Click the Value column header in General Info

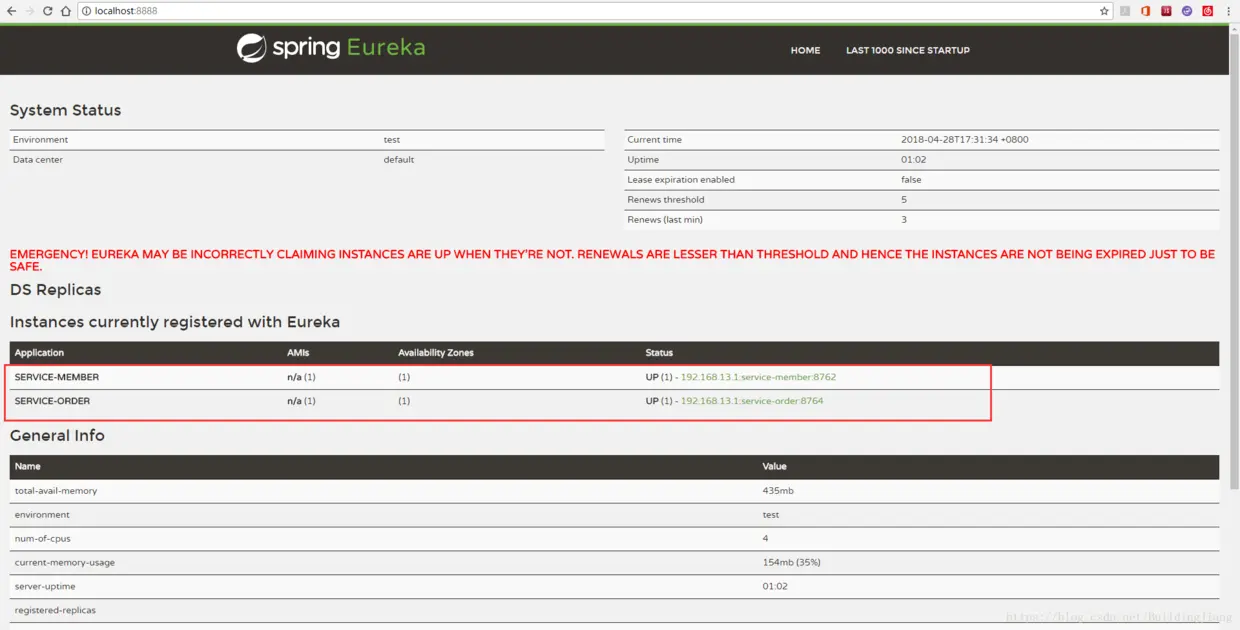[x=775, y=467]
